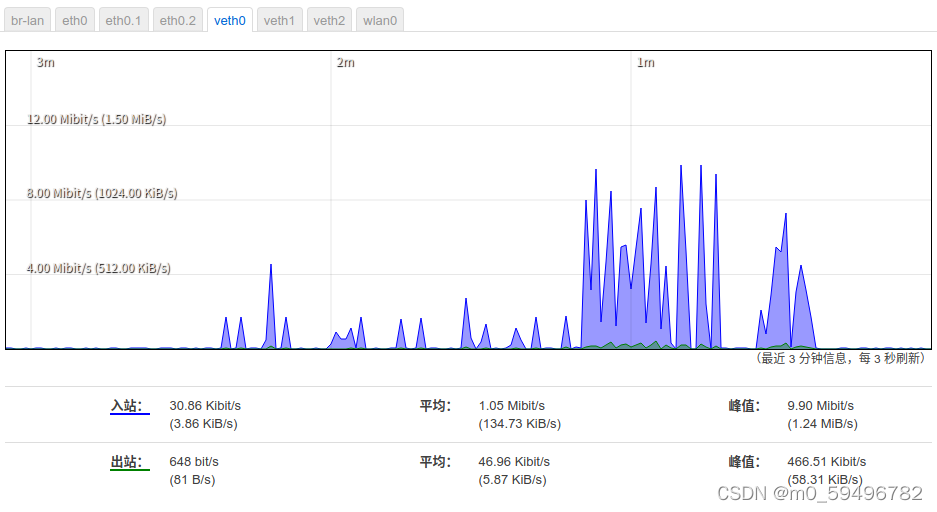The width and height of the screenshot is (937, 512).
Task: Select the (134.73 KiB/s) average value
Action: point(519,424)
